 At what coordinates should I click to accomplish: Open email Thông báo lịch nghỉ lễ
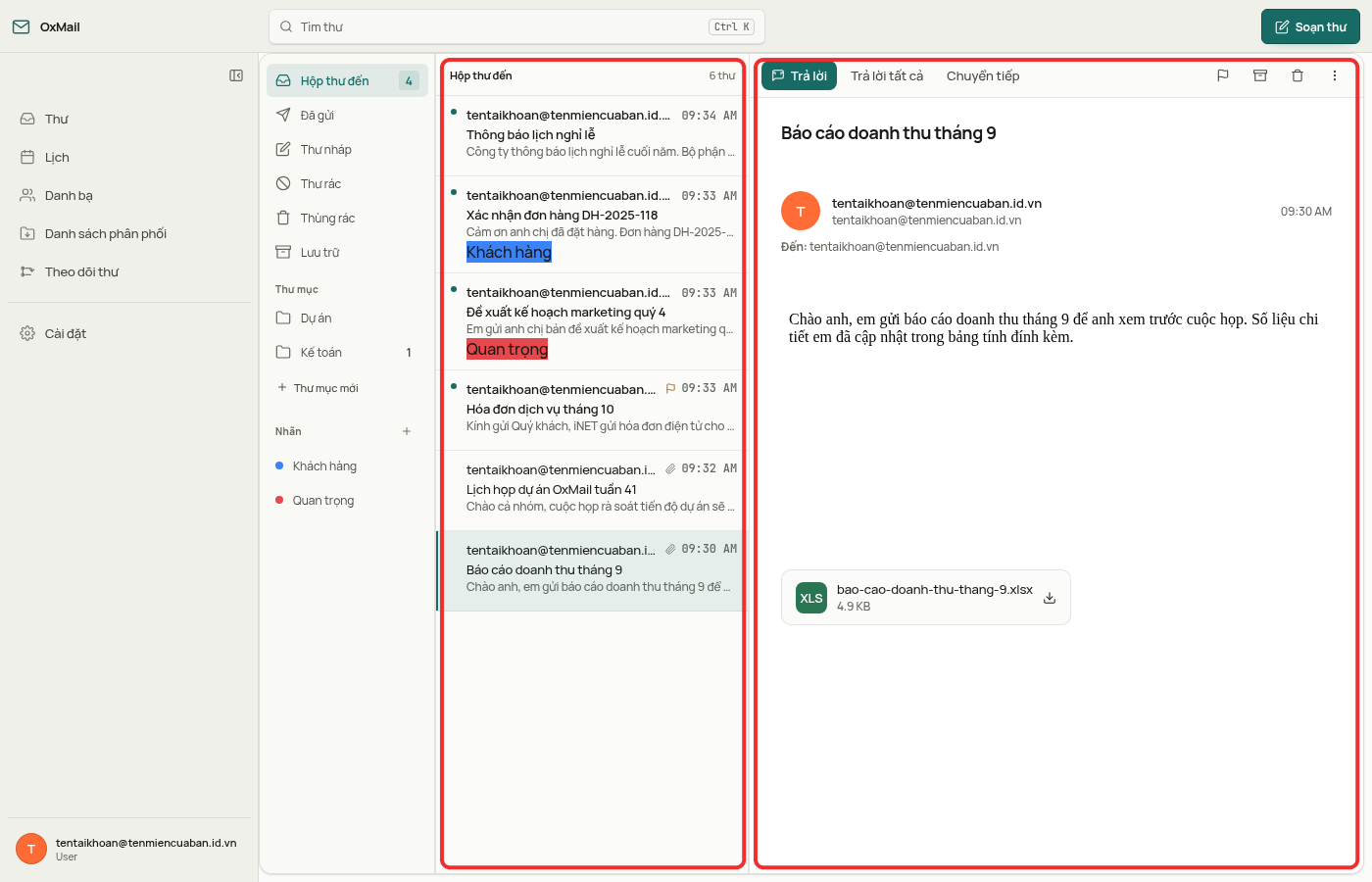pyautogui.click(x=592, y=134)
